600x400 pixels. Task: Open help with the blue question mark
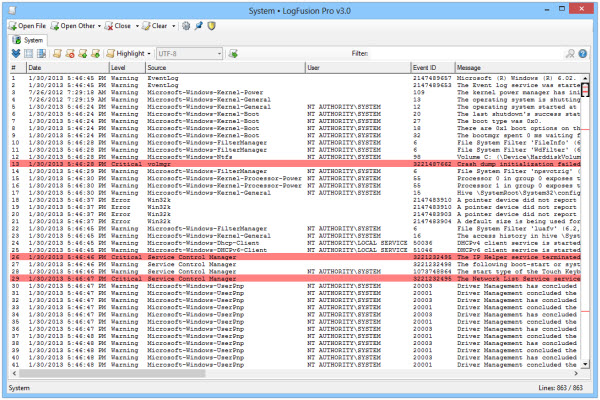point(583,54)
